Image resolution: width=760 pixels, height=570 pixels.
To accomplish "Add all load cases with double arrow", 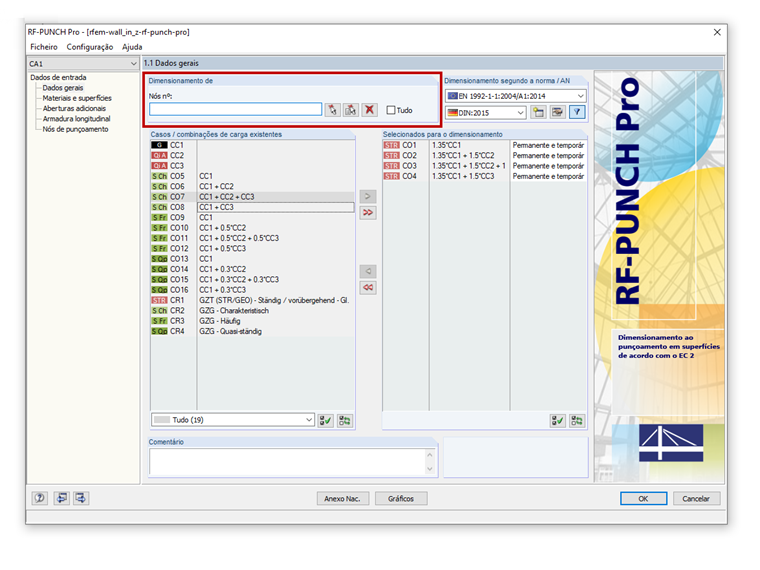I will point(368,213).
